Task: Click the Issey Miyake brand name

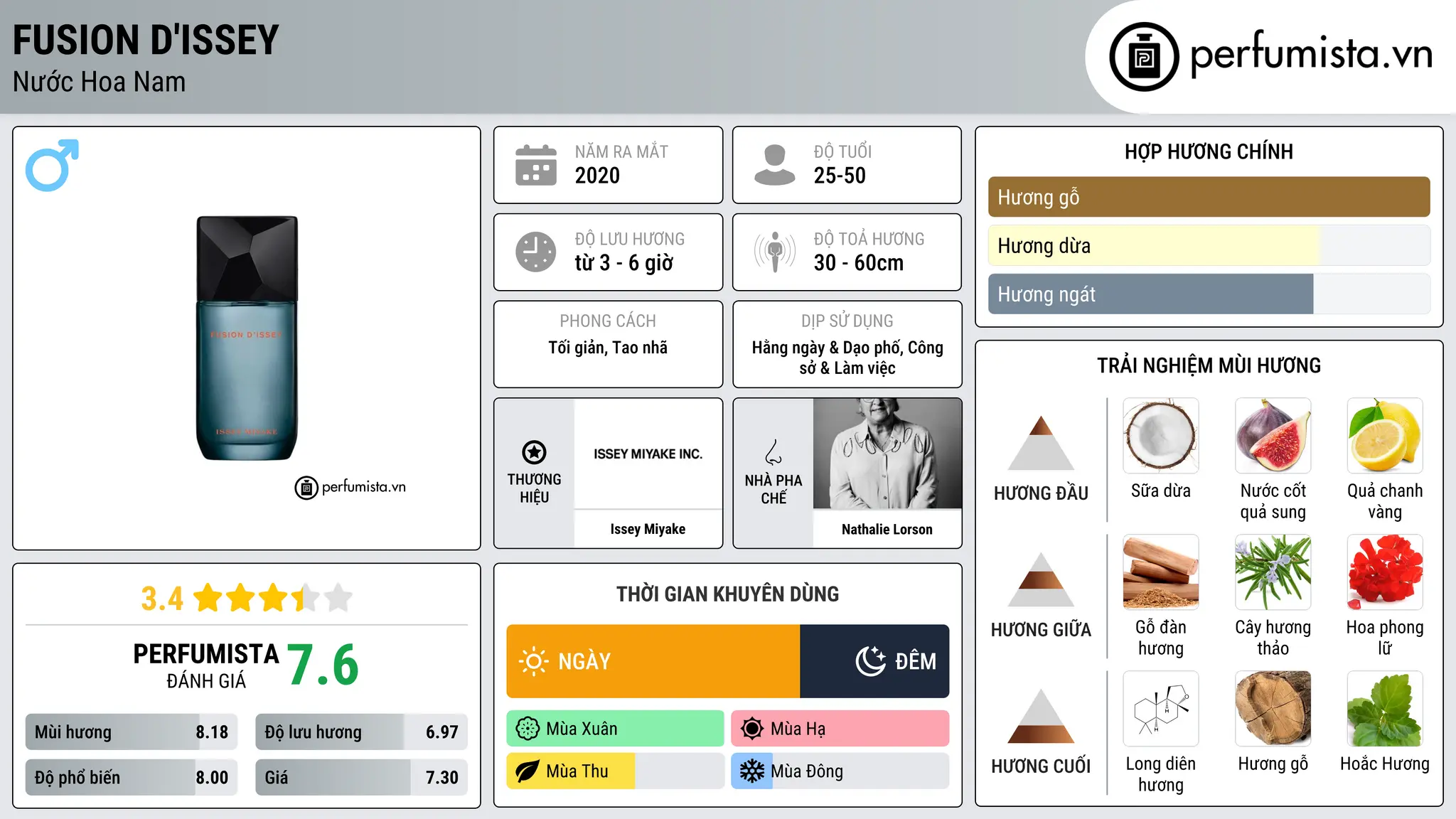Action: (x=648, y=529)
